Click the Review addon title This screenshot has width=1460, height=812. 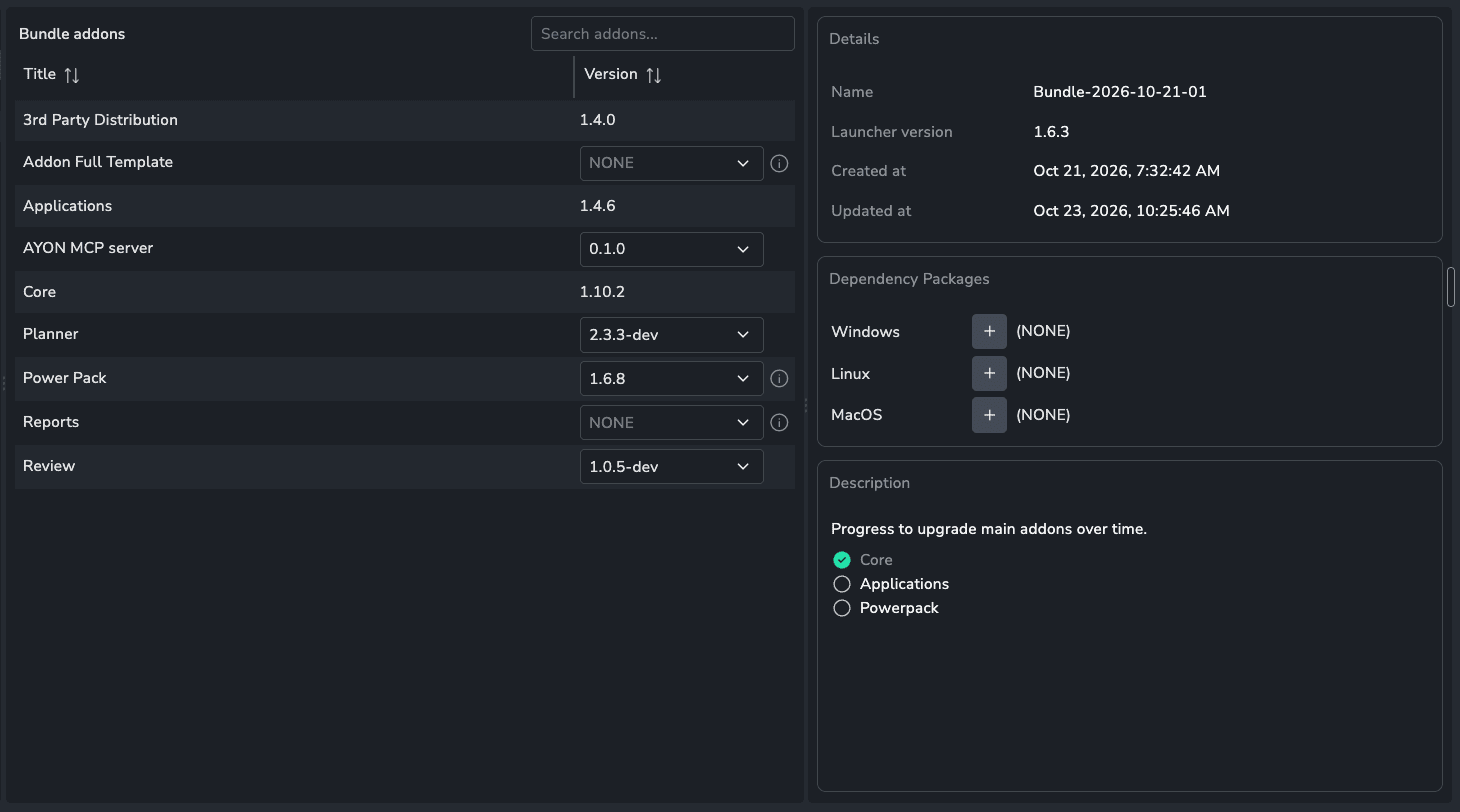click(x=49, y=466)
